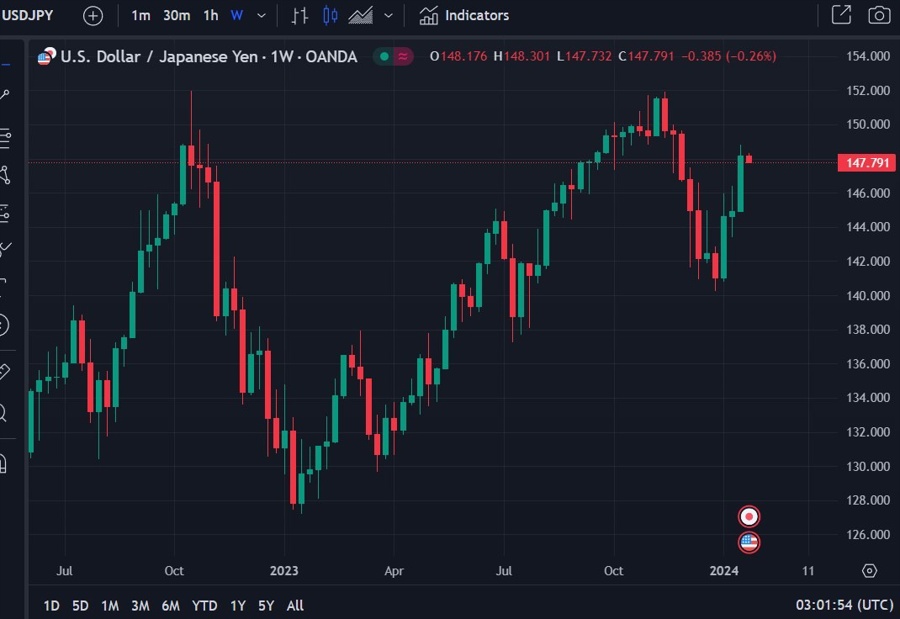Open the USDJPY symbol search
Image resolution: width=900 pixels, height=619 pixels.
27,16
